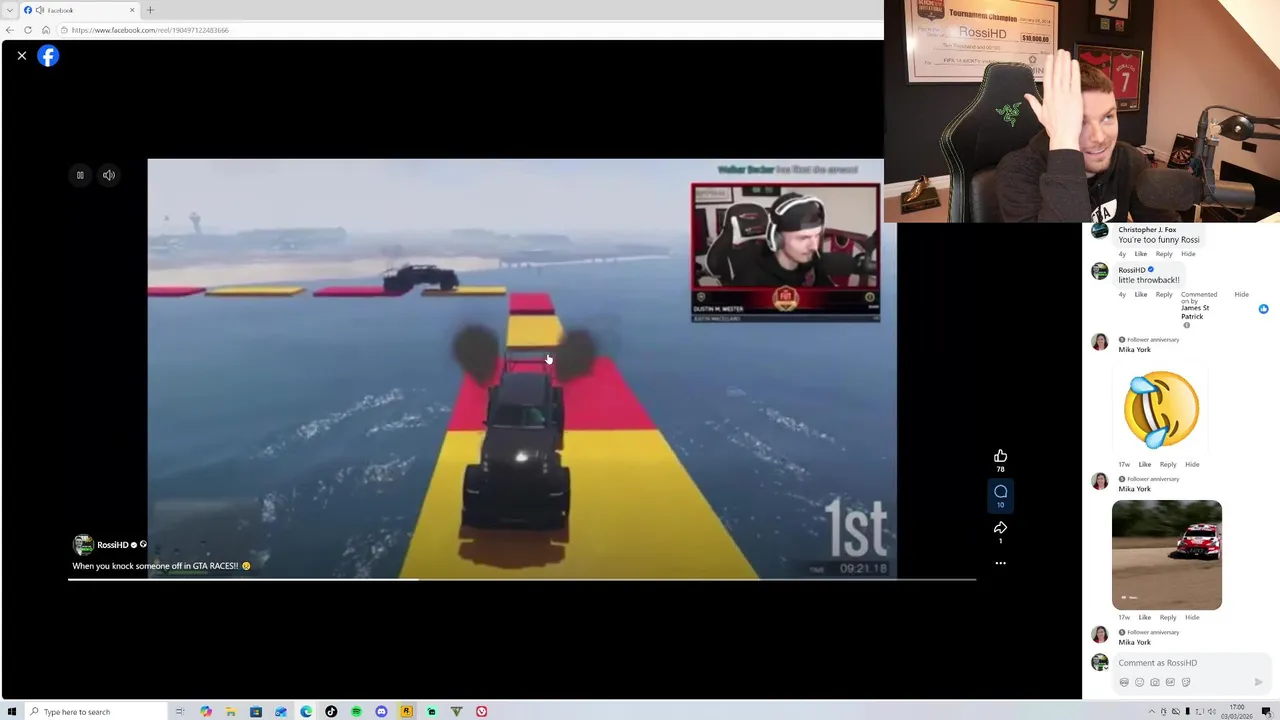Click Like under Christopher J. Fox's comment

(1140, 254)
